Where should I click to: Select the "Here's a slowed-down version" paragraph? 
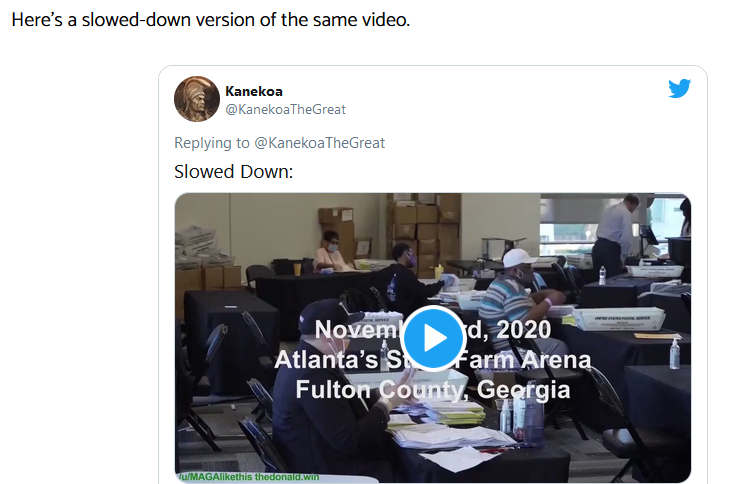coord(211,20)
